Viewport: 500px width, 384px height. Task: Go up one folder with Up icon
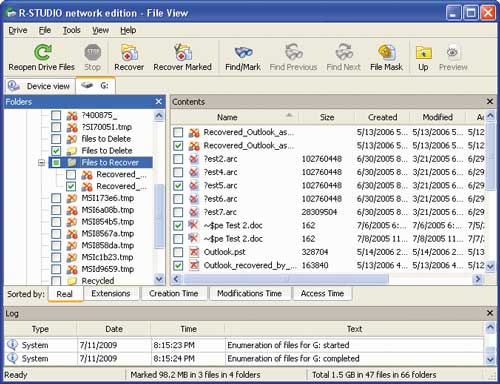coord(423,52)
